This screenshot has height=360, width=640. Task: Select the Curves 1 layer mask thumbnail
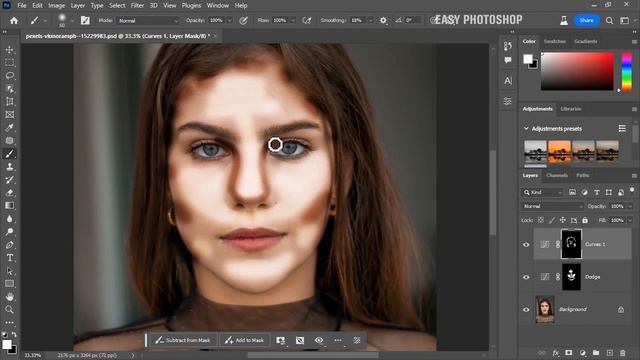pyautogui.click(x=571, y=244)
